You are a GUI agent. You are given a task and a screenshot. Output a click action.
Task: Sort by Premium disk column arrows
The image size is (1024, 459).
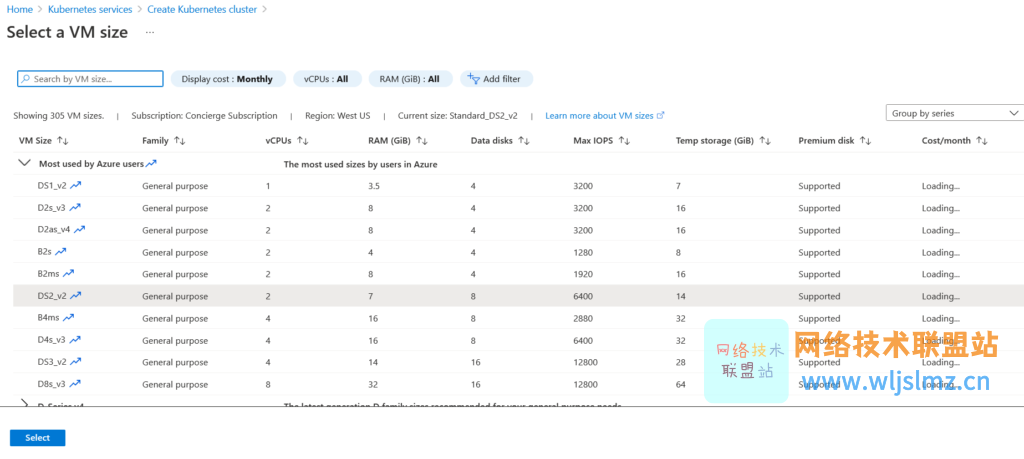866,140
